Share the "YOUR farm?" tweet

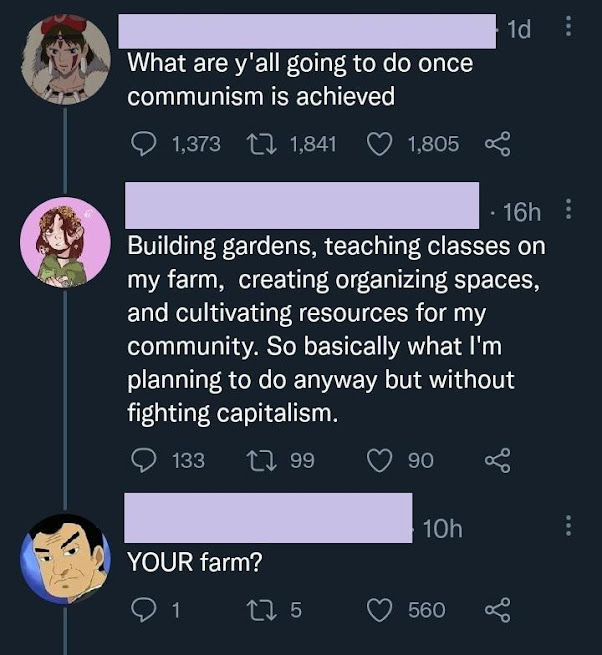(x=497, y=609)
